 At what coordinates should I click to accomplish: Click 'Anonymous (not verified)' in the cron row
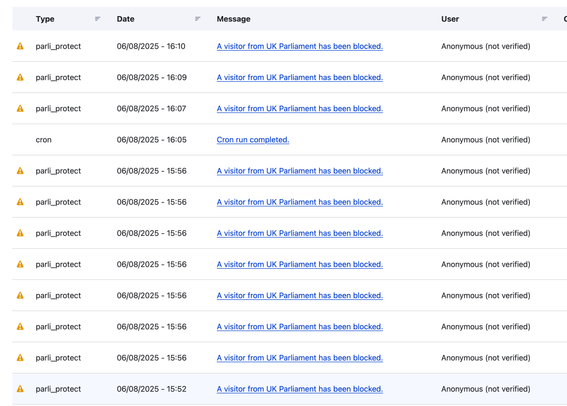[x=486, y=140]
